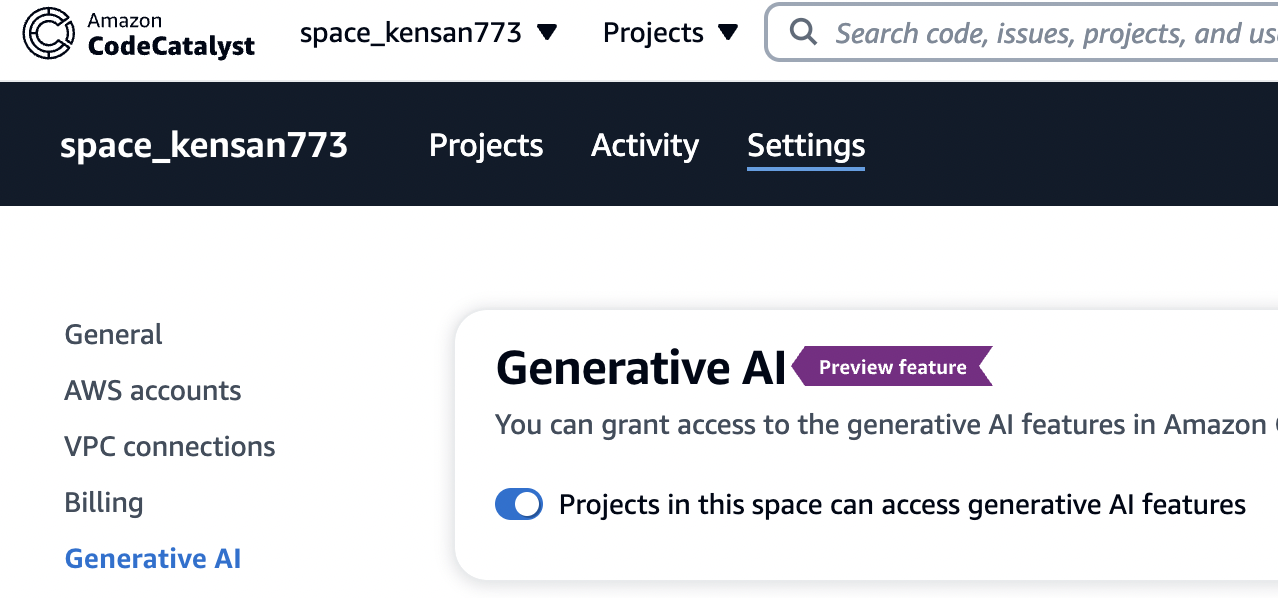
Task: Click the Generative AI page heading
Action: (x=641, y=368)
